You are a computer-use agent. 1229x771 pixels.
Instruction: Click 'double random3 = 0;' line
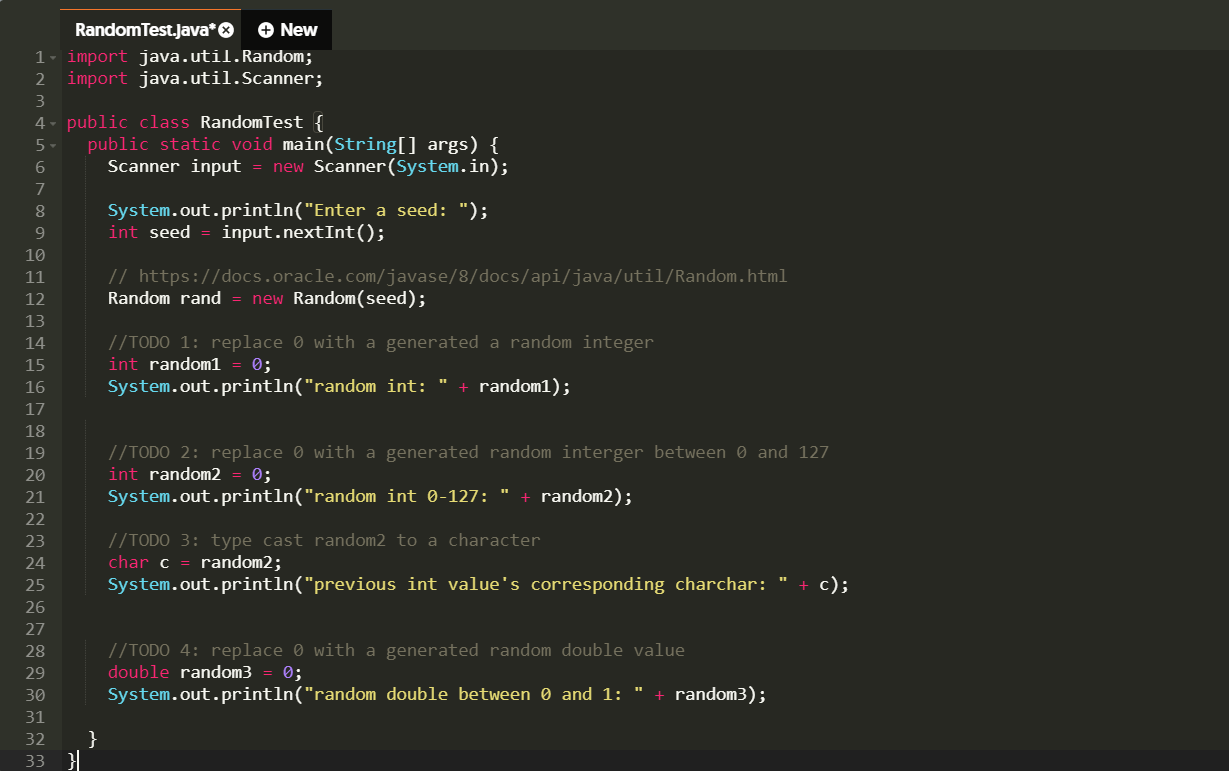click(205, 673)
